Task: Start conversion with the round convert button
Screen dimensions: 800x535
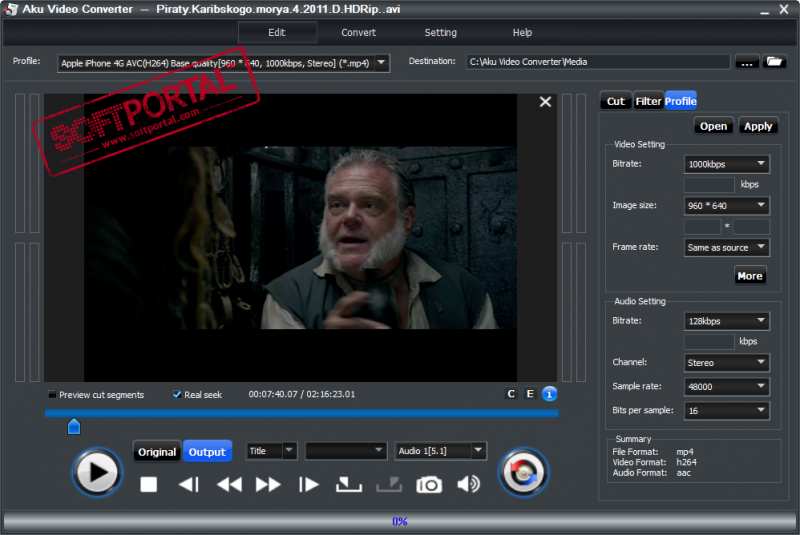Action: click(523, 472)
